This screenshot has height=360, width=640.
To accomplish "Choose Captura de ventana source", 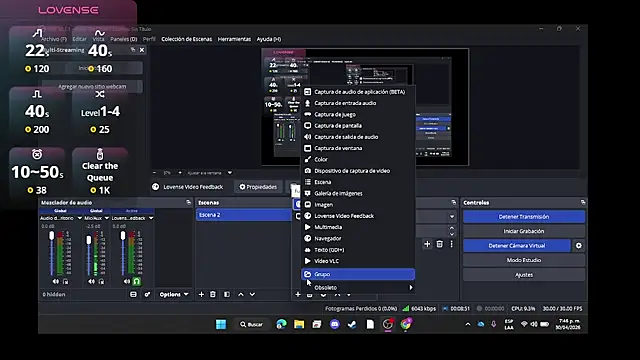I will [358, 148].
